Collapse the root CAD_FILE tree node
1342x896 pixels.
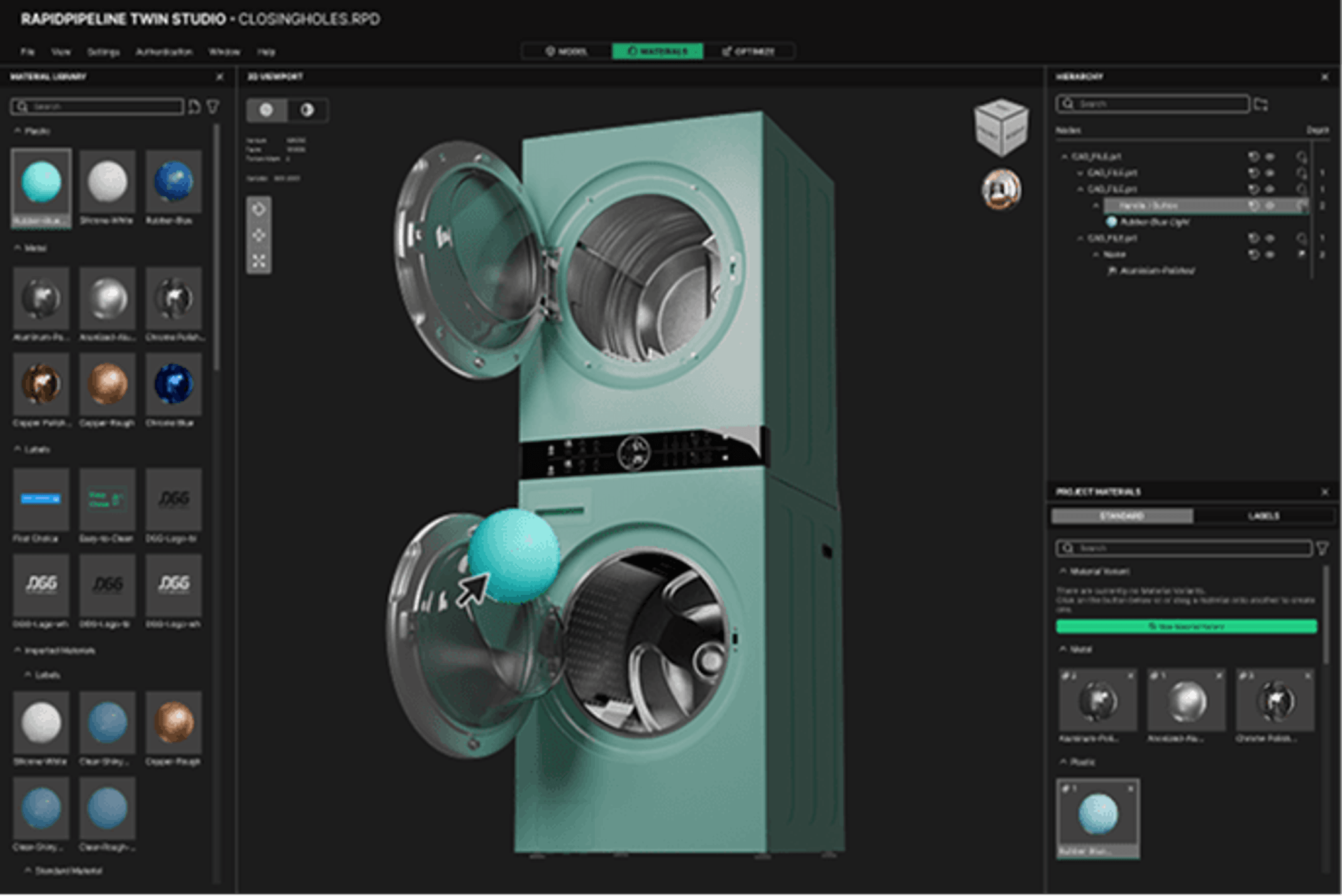pyautogui.click(x=1064, y=156)
